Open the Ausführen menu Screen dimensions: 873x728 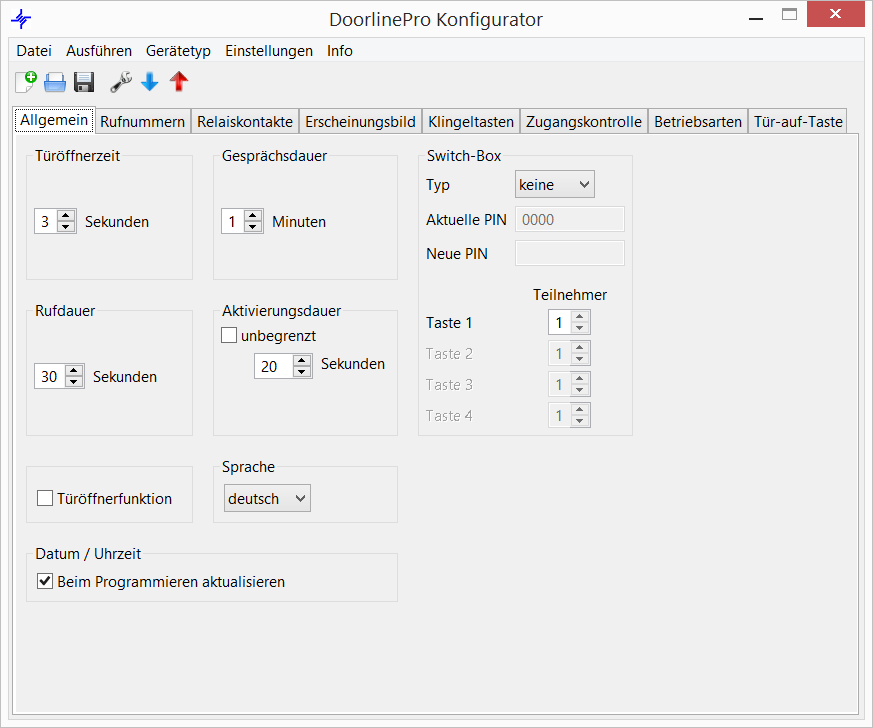(x=99, y=51)
